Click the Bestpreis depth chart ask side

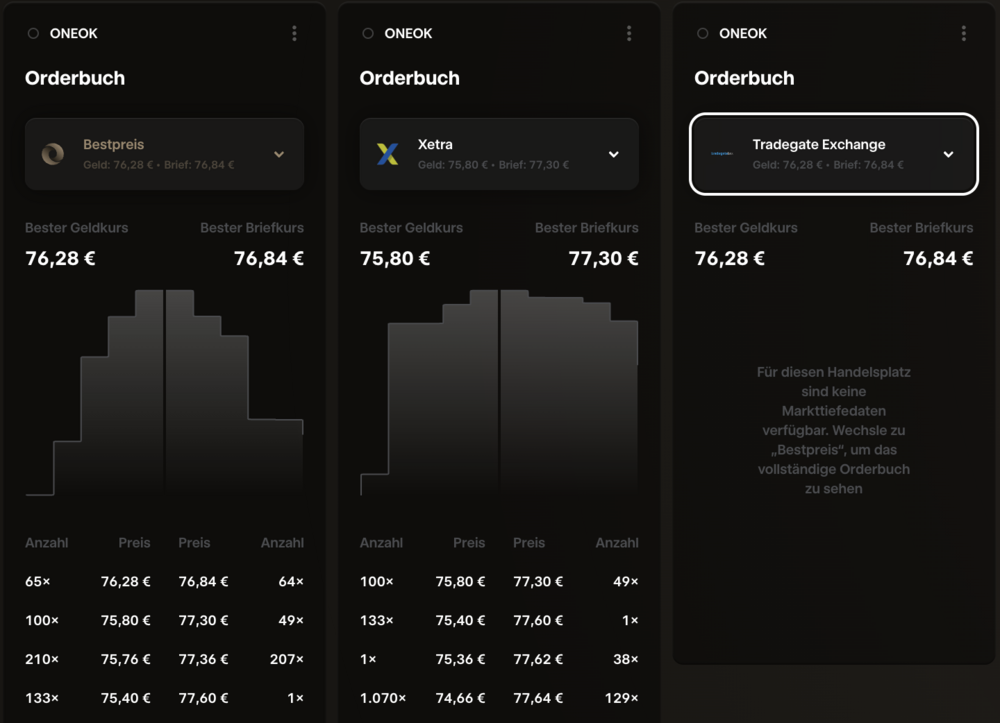pyautogui.click(x=235, y=393)
